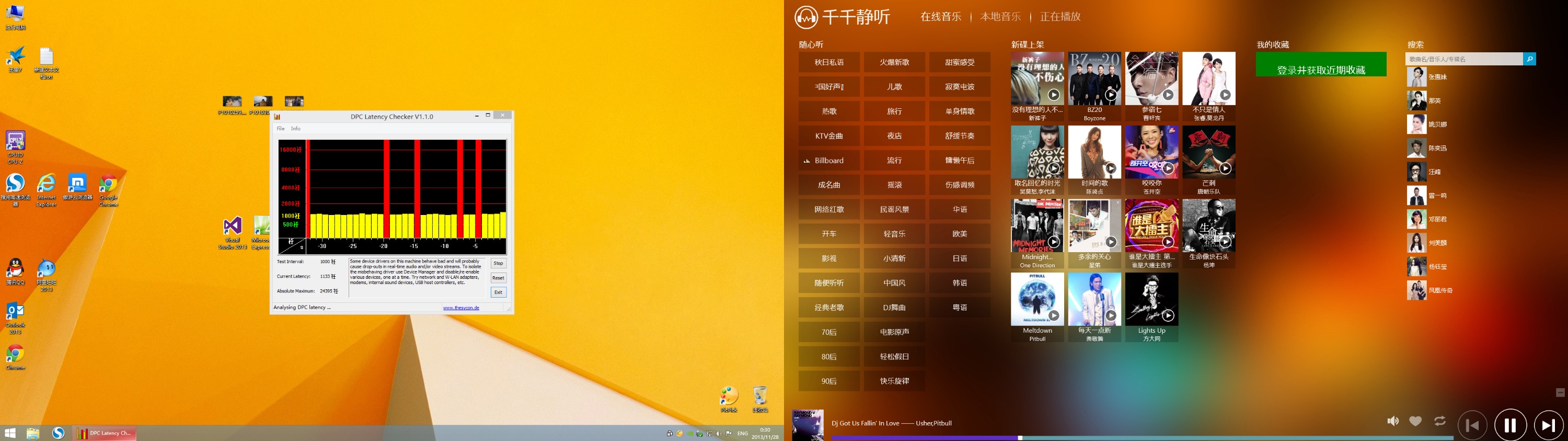Open the 腾讯QQ desktop icon

pyautogui.click(x=15, y=272)
